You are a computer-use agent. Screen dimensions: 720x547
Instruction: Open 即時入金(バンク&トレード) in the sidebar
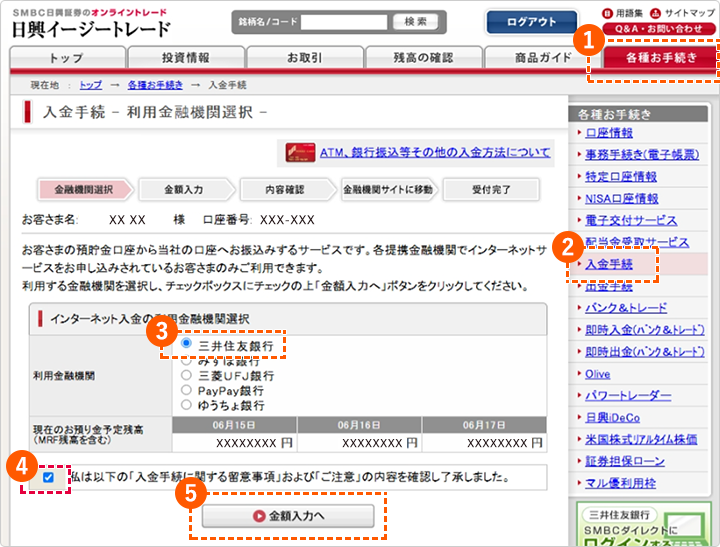[645, 330]
